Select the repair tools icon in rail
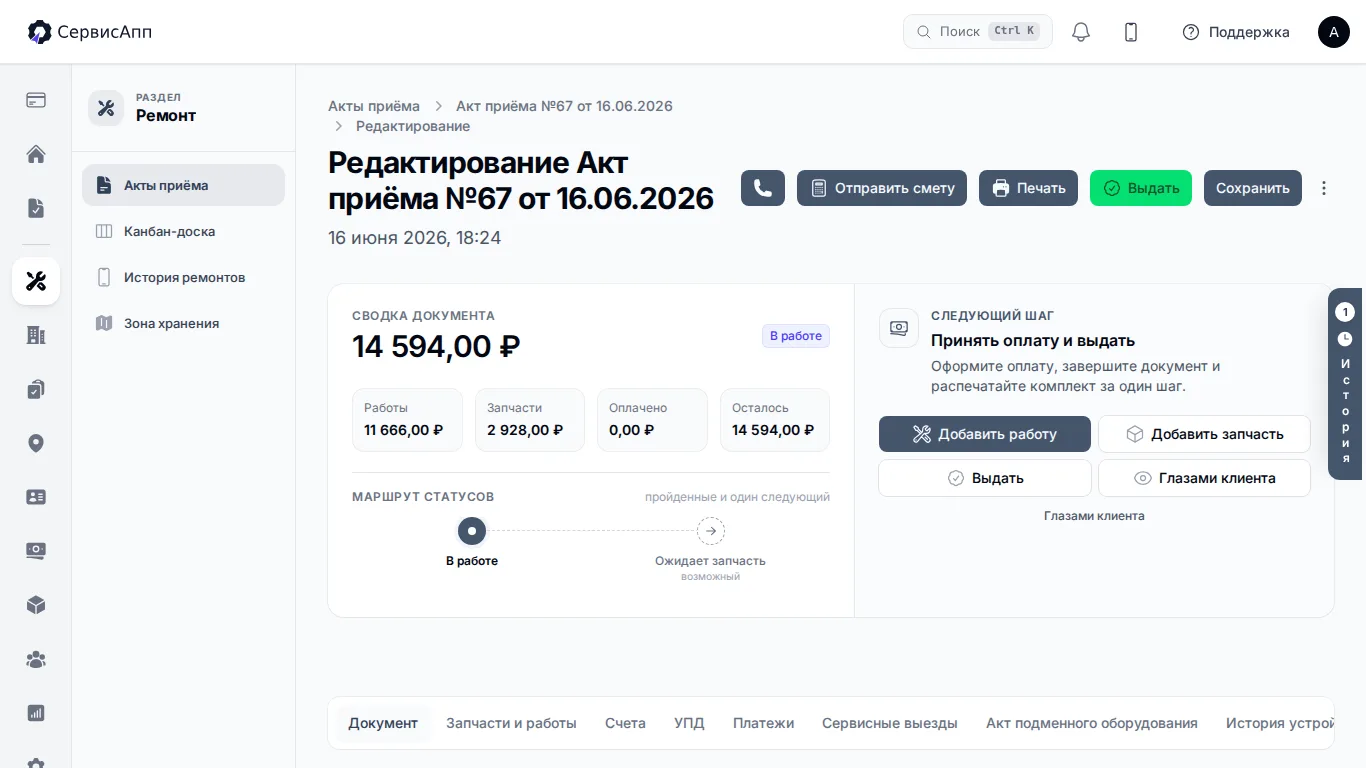This screenshot has width=1366, height=768. click(36, 281)
